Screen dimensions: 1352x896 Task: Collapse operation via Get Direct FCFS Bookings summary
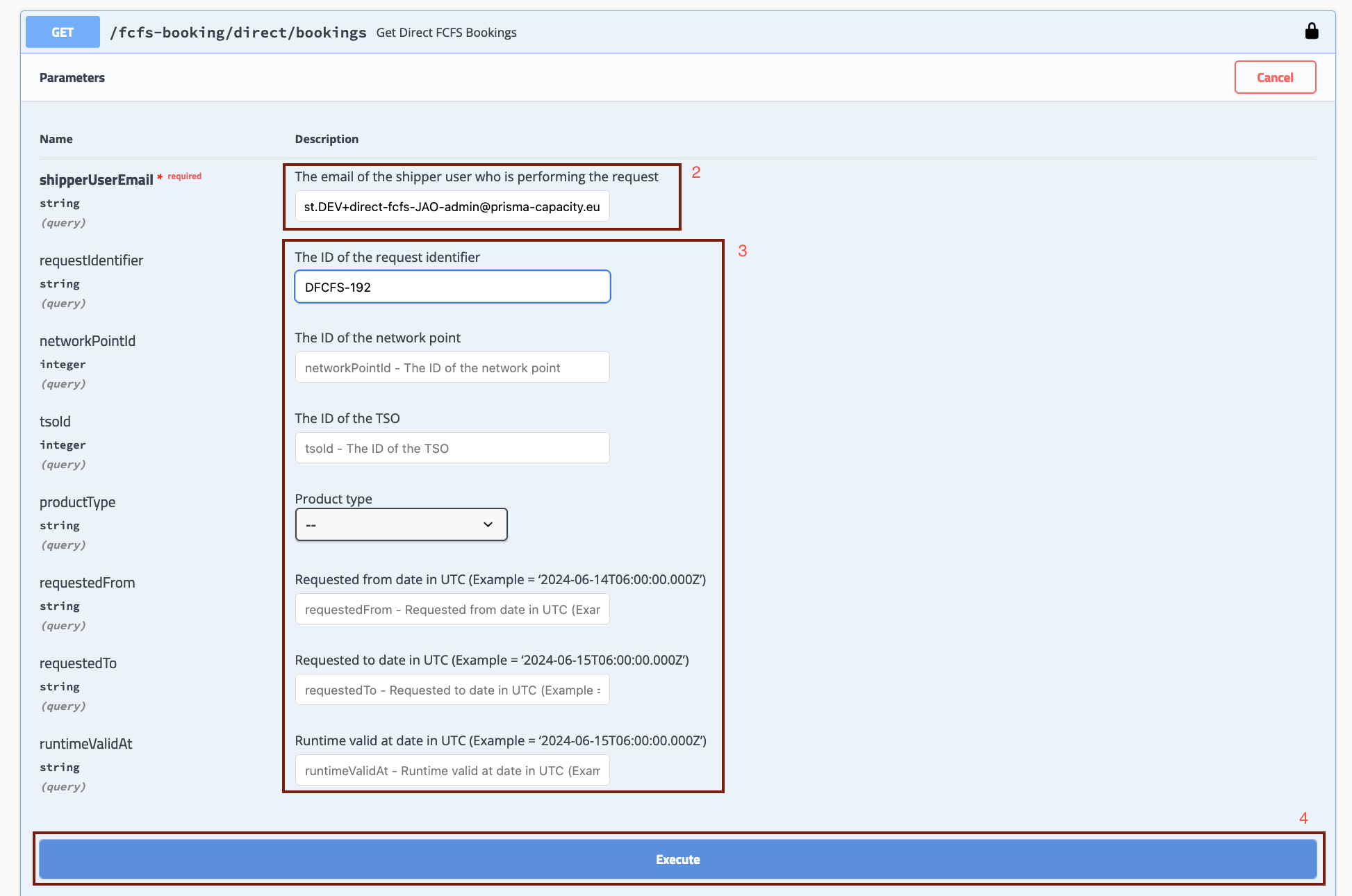pos(446,33)
